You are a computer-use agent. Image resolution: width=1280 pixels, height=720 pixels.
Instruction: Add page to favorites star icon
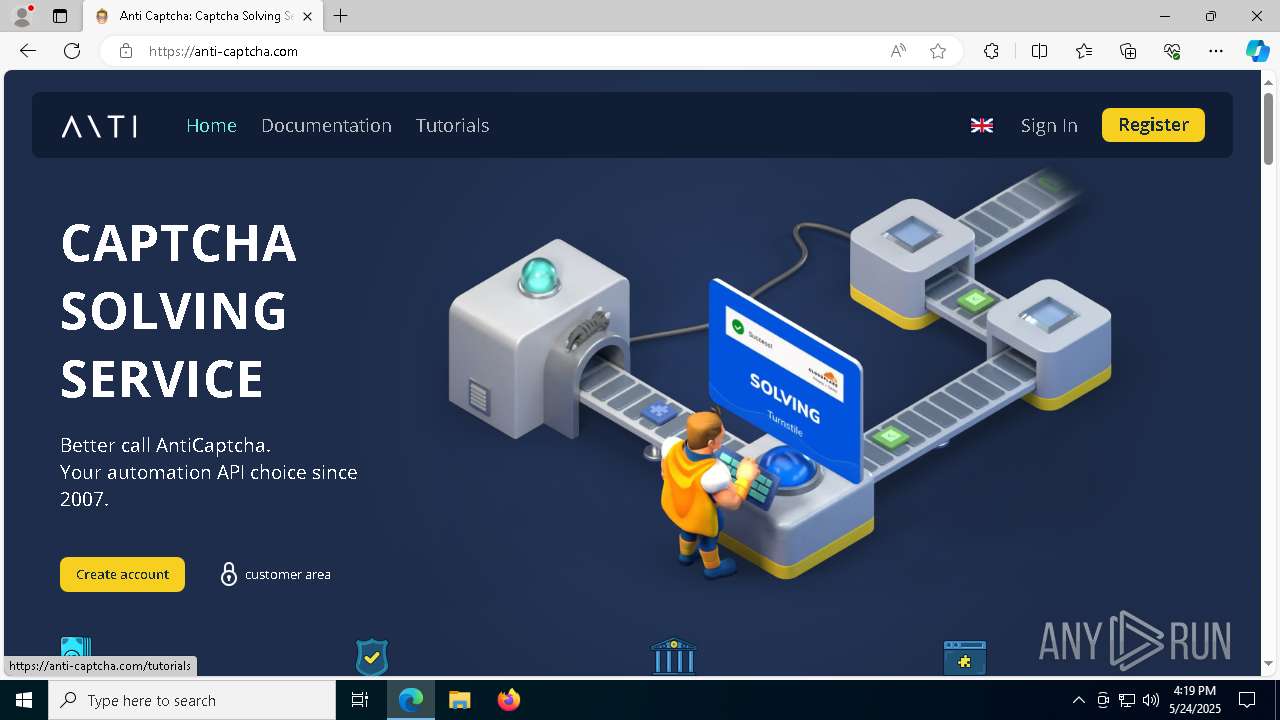938,51
